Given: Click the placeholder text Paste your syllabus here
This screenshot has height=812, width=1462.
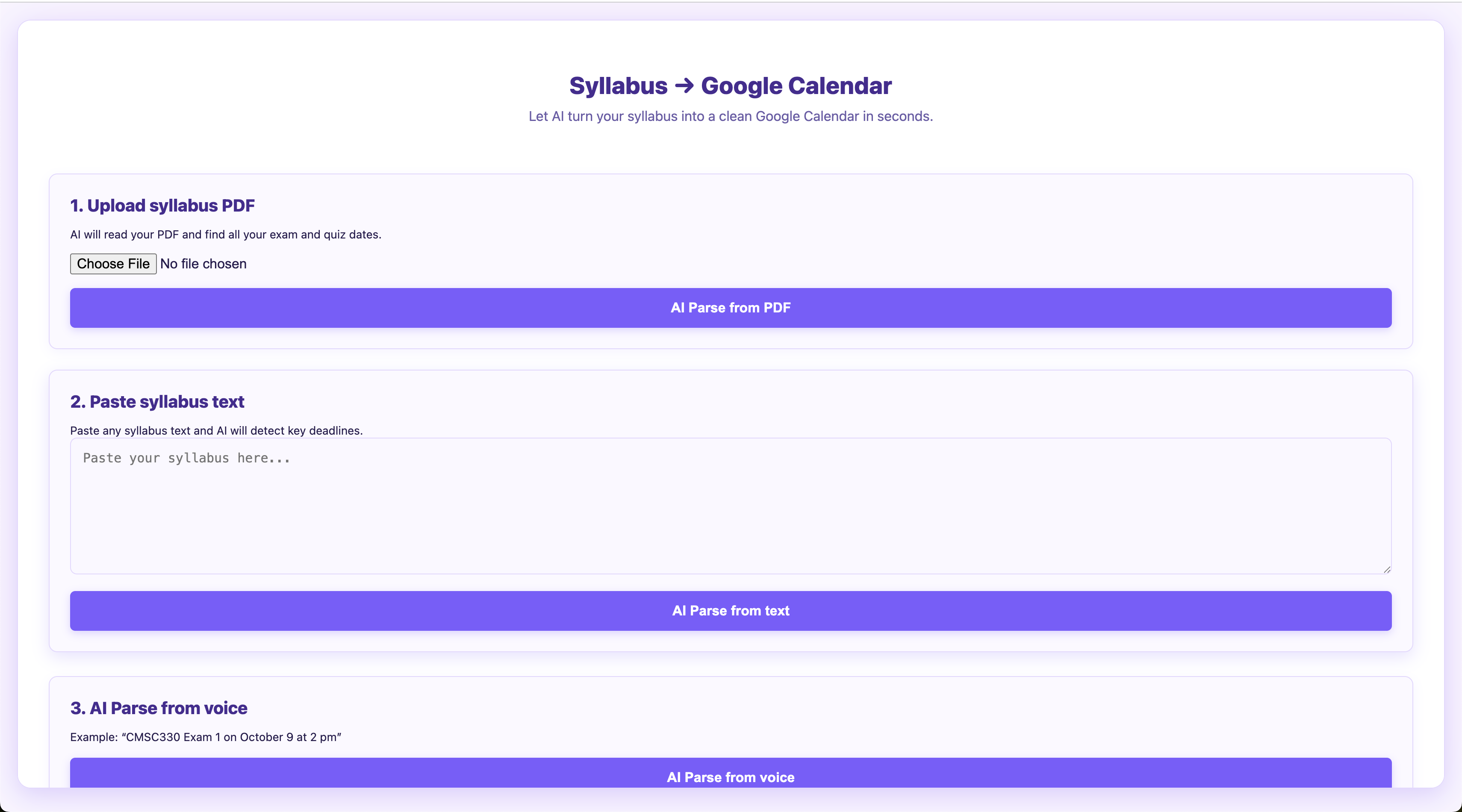Looking at the screenshot, I should point(187,458).
